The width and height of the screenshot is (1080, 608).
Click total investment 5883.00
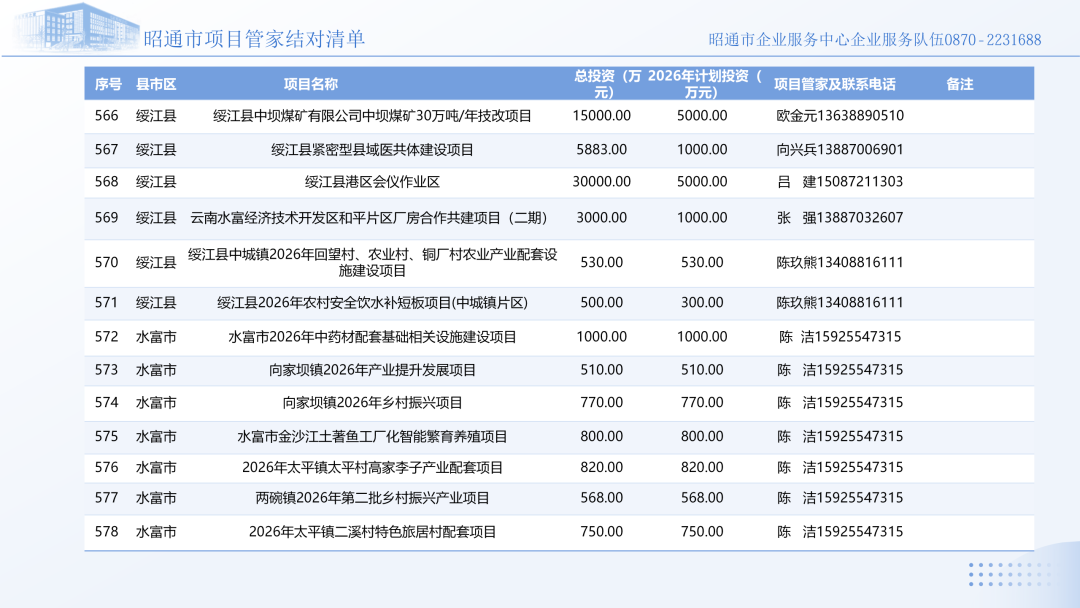pos(601,149)
